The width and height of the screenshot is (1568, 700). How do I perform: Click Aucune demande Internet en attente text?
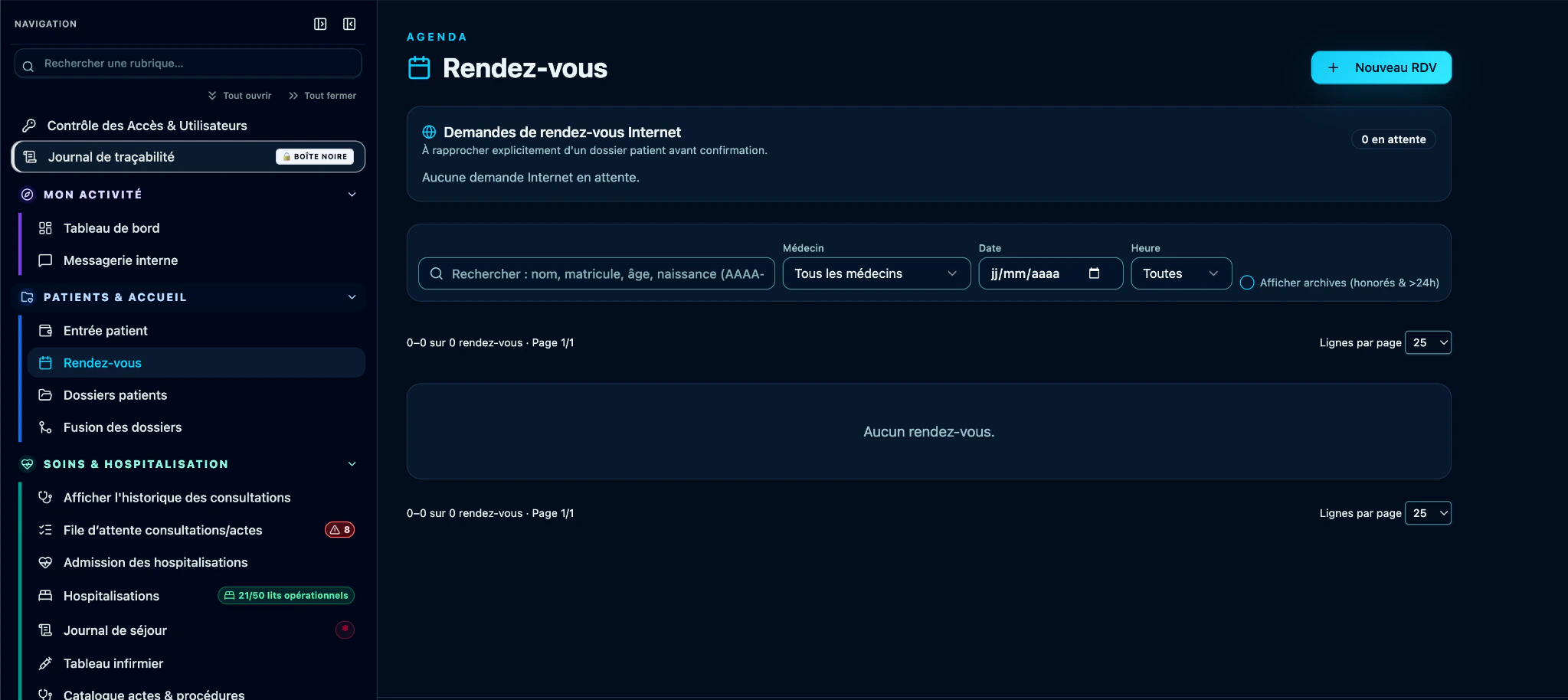tap(531, 177)
